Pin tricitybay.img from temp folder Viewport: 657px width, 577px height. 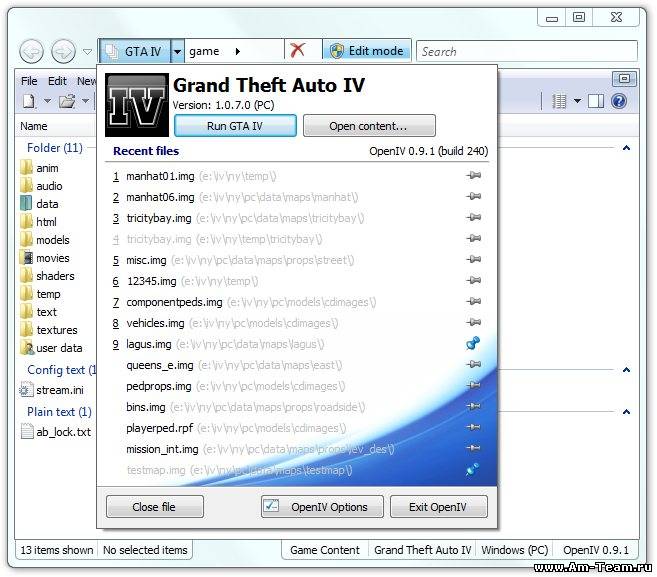[x=473, y=238]
